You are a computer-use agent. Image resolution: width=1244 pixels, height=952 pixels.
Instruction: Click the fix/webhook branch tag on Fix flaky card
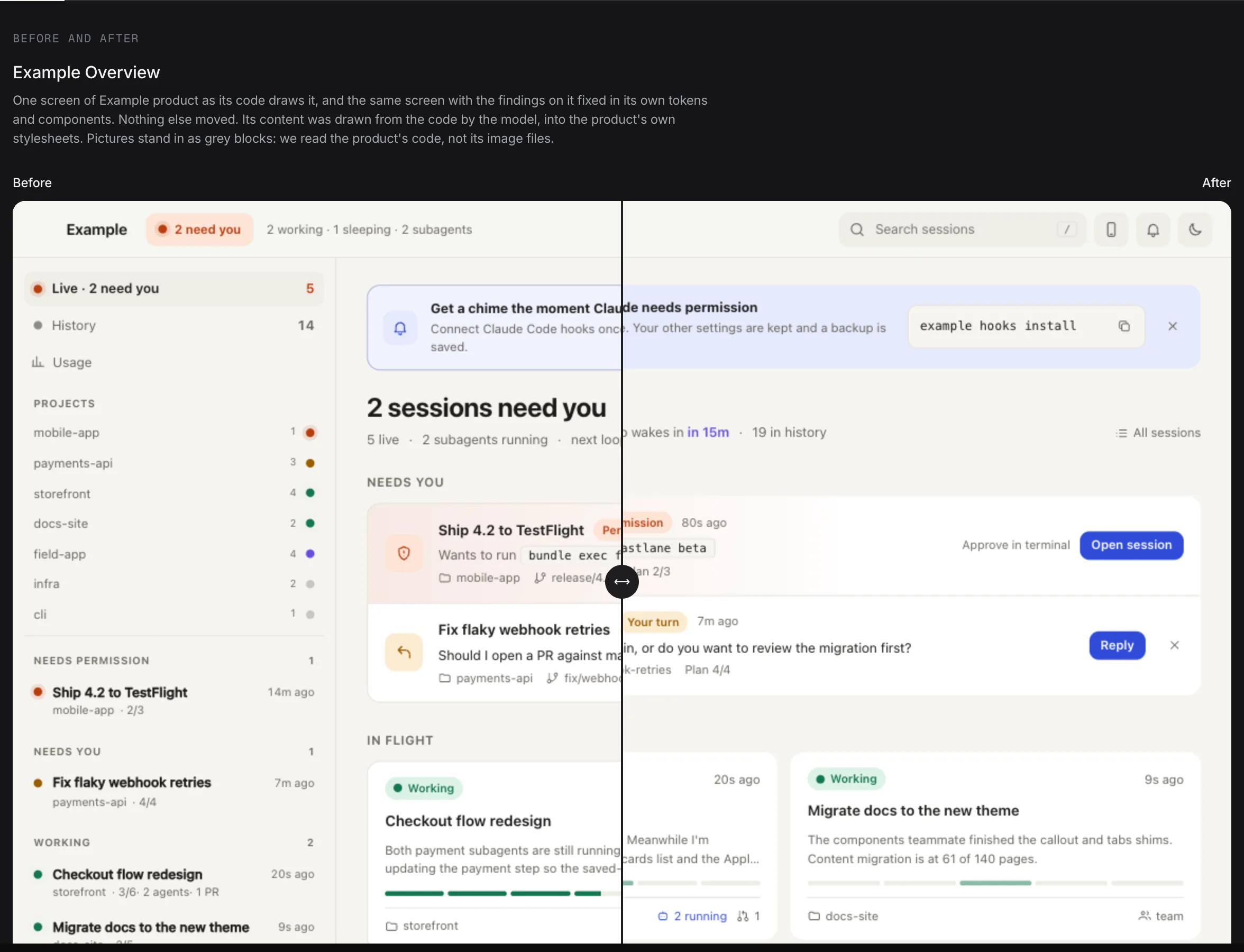tap(584, 678)
